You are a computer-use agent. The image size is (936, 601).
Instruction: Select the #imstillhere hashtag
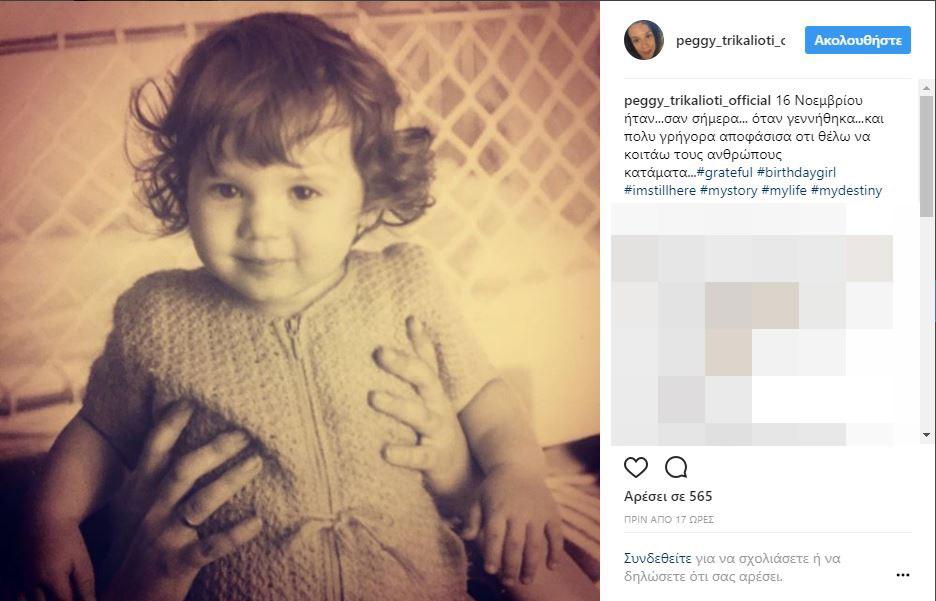(660, 190)
